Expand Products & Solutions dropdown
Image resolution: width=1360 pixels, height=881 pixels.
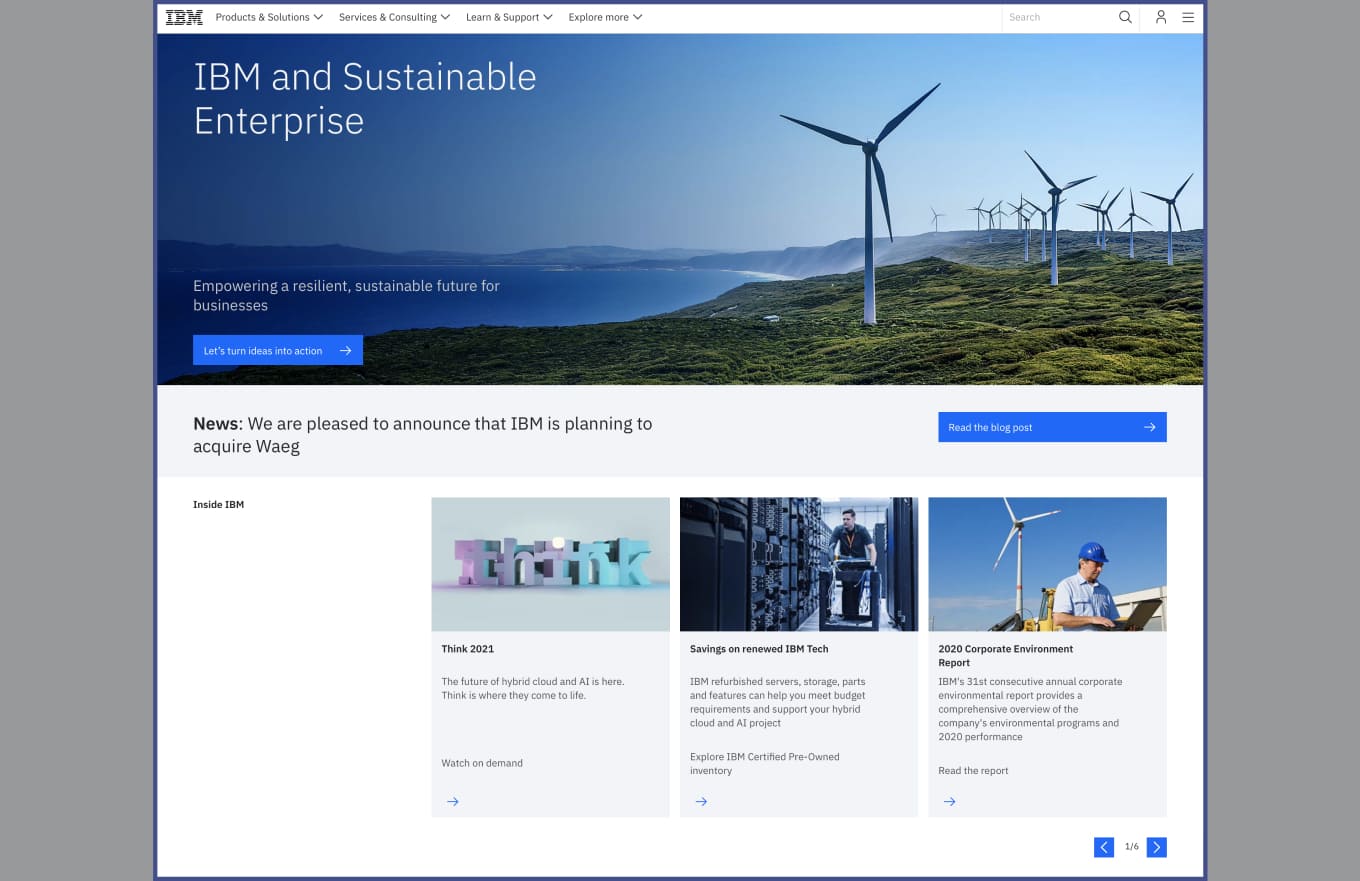tap(269, 17)
